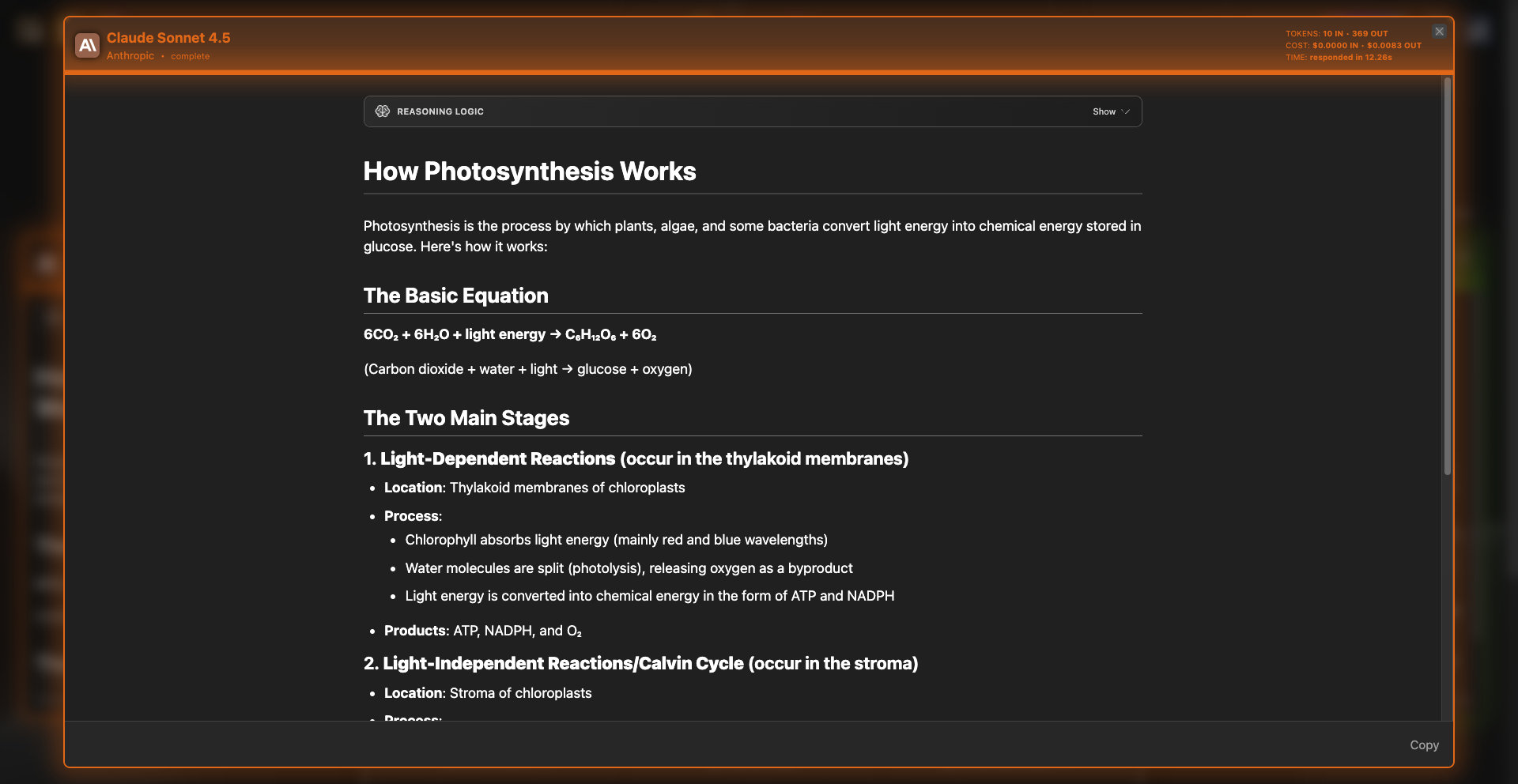This screenshot has height=784, width=1518.
Task: Copy the response using the Copy button
Action: coord(1424,745)
